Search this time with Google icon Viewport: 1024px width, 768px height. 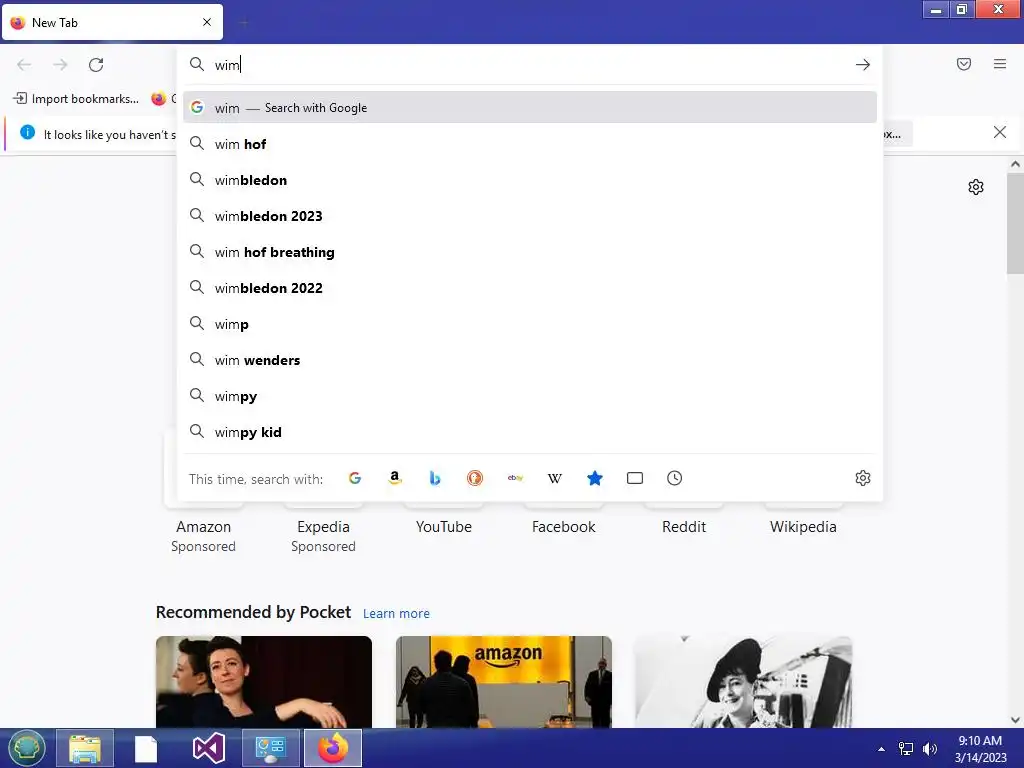coord(355,478)
